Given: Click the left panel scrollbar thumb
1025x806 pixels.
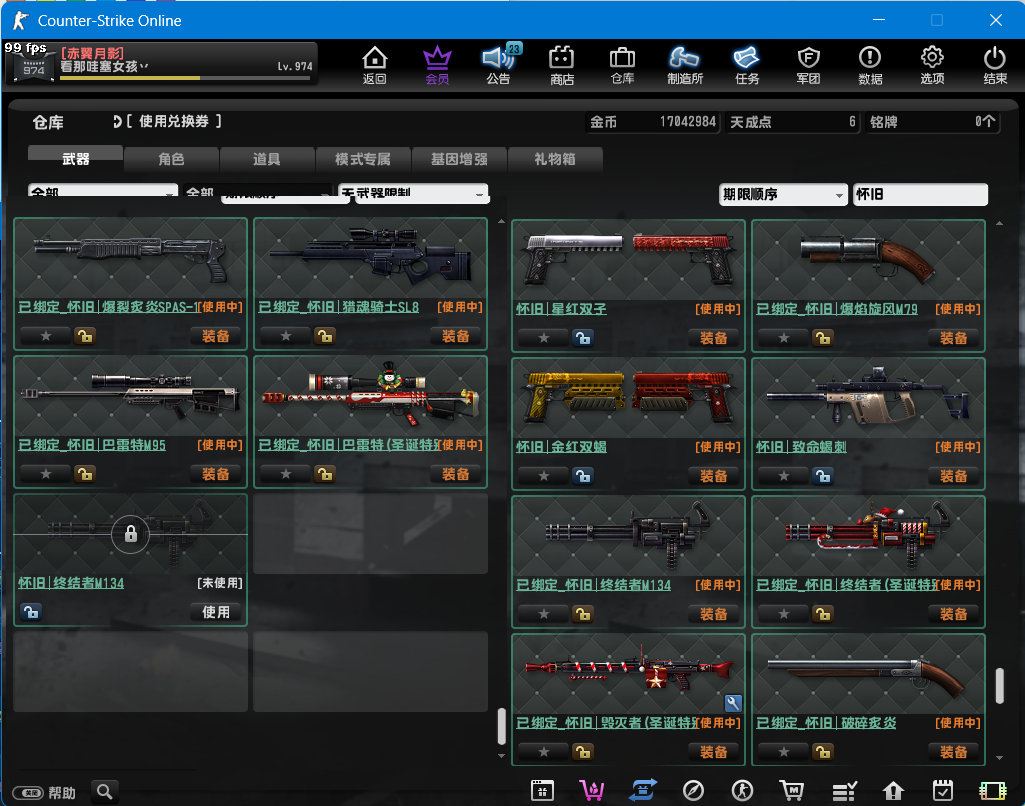Looking at the screenshot, I should click(x=501, y=726).
